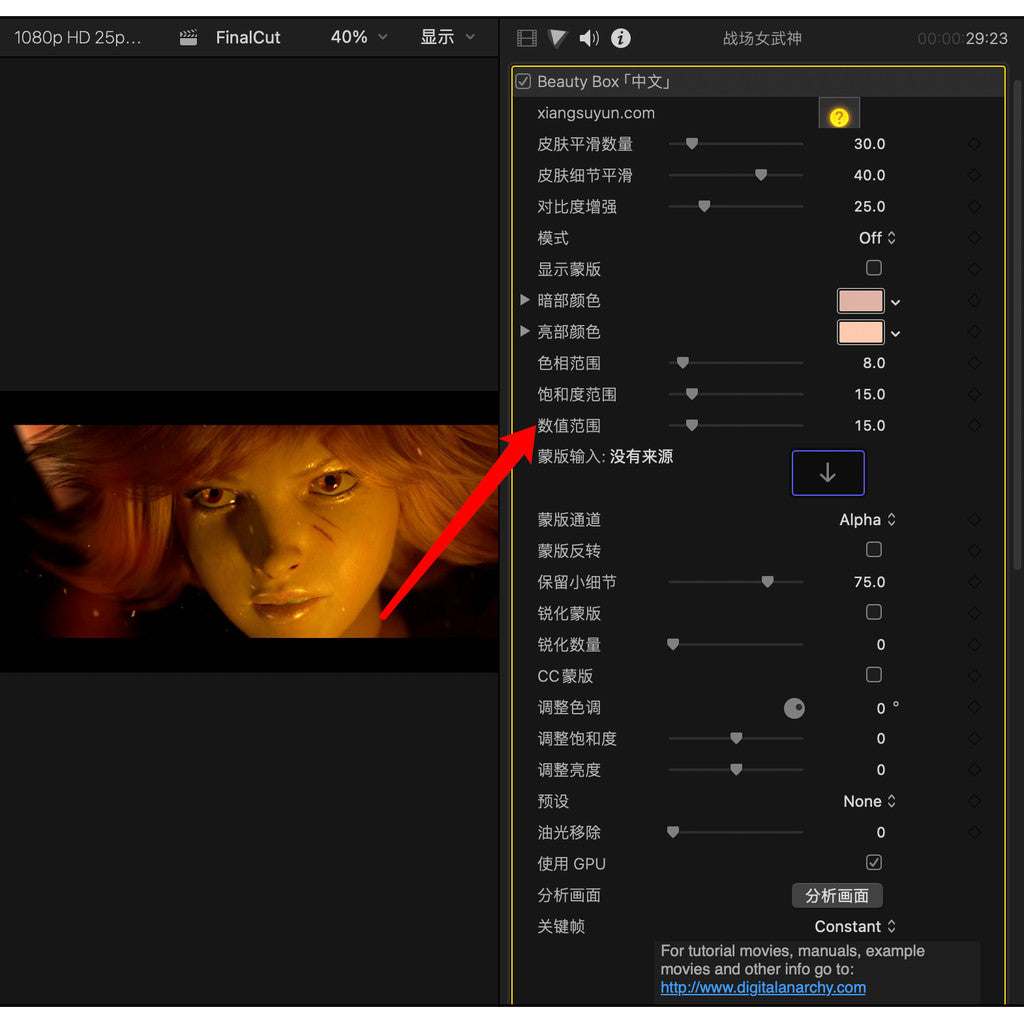Click the 1080p HD 25p format label
Viewport: 1024px width, 1024px height.
(x=78, y=37)
